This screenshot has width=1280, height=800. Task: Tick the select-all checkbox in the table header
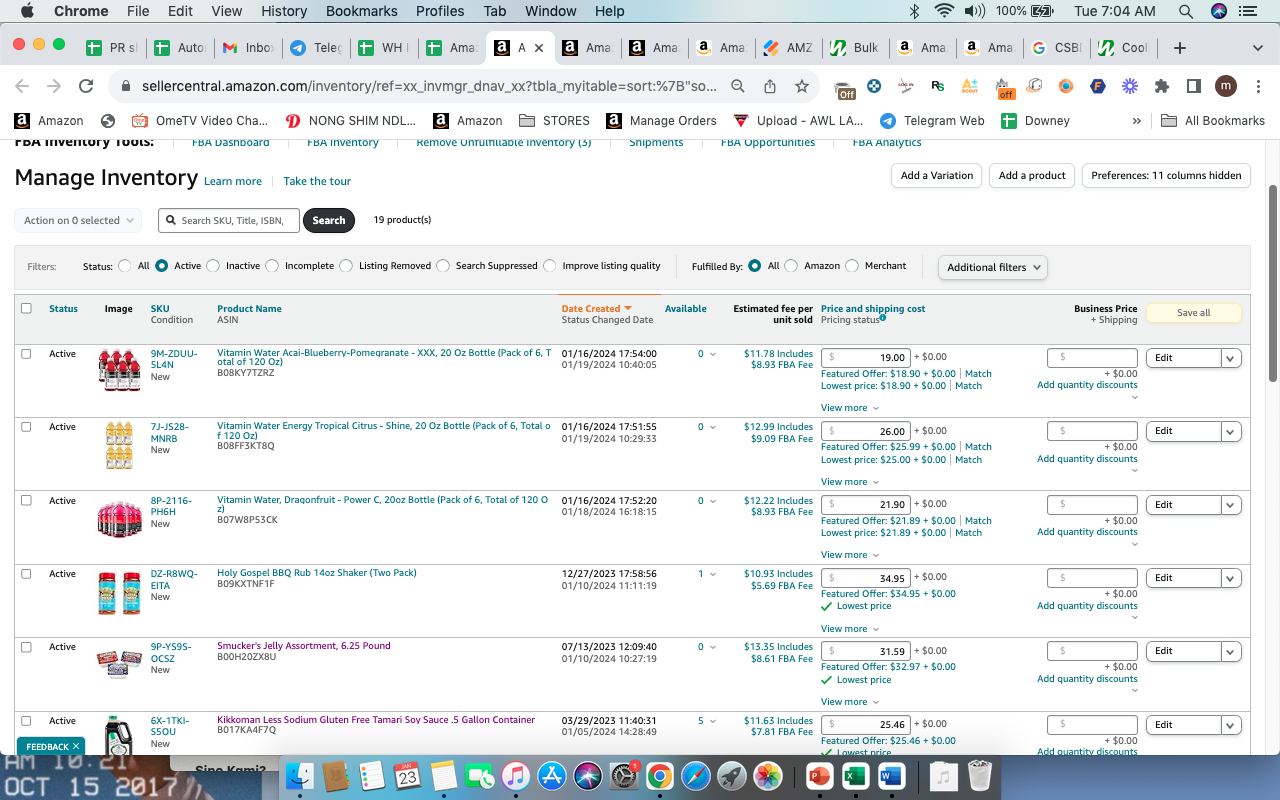click(26, 308)
